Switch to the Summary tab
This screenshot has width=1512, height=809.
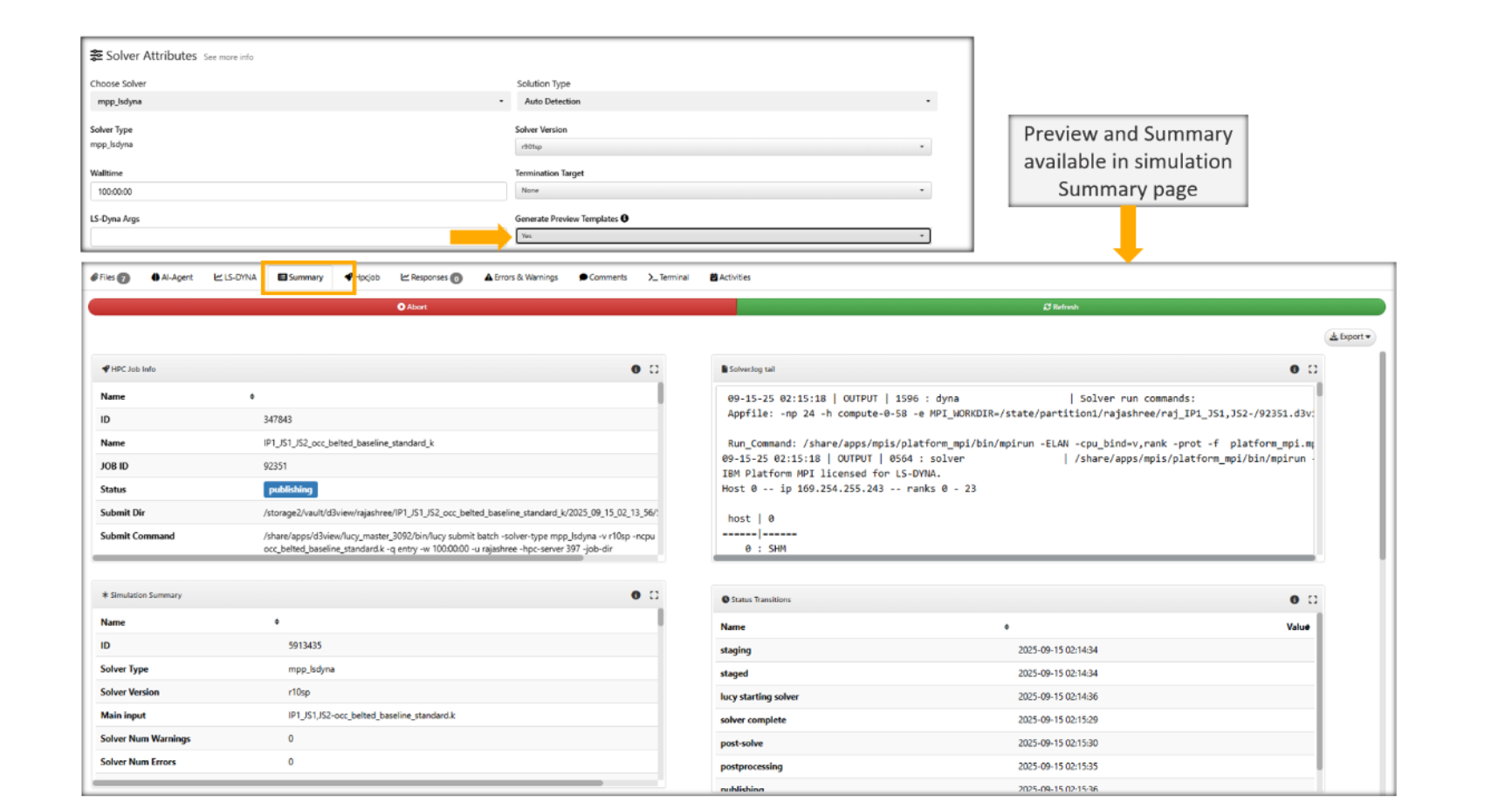pyautogui.click(x=301, y=278)
